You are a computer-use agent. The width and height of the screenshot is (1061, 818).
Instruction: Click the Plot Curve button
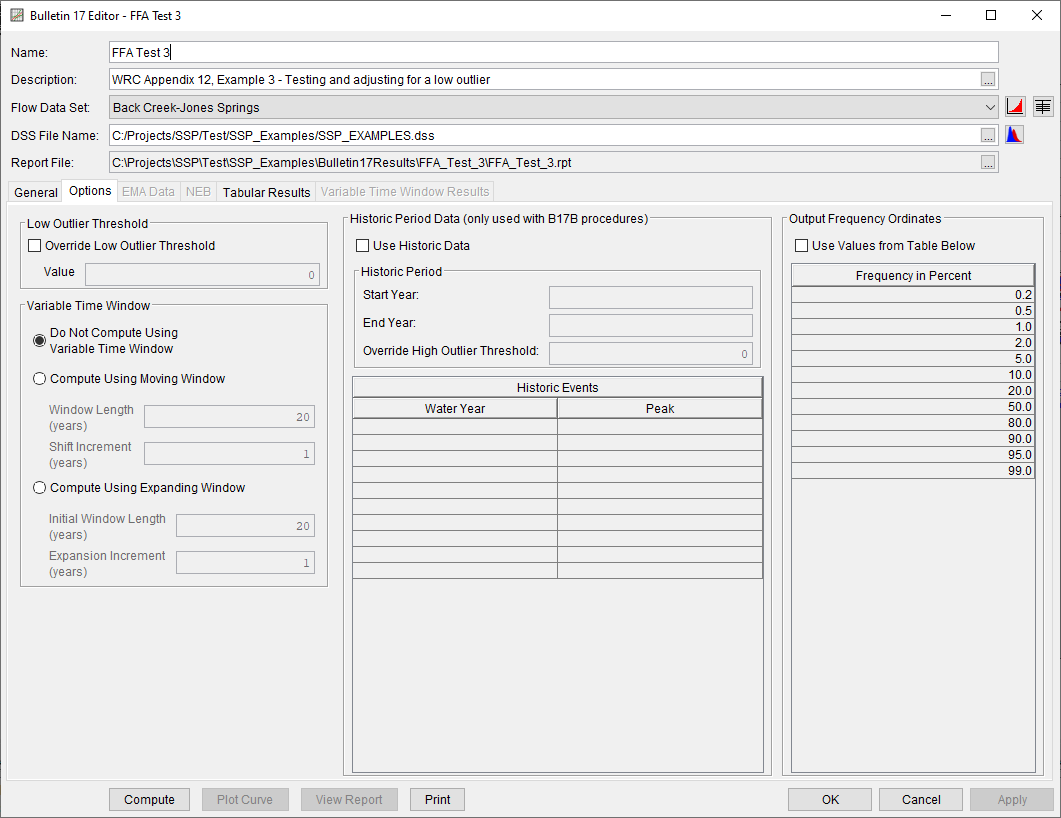(245, 800)
